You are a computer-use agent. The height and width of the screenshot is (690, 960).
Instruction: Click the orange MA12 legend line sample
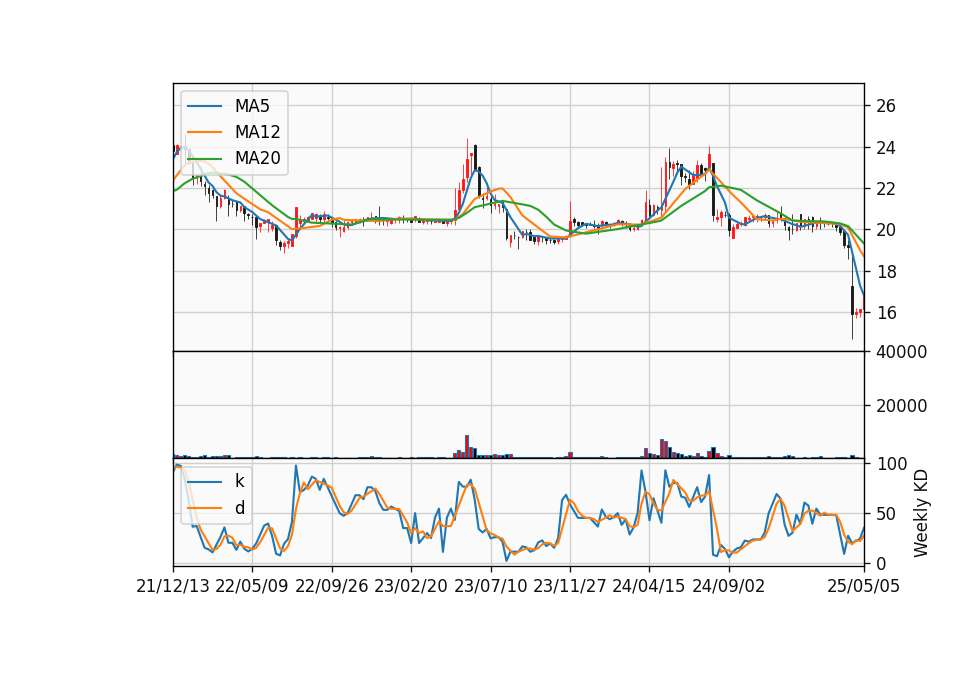click(x=204, y=132)
